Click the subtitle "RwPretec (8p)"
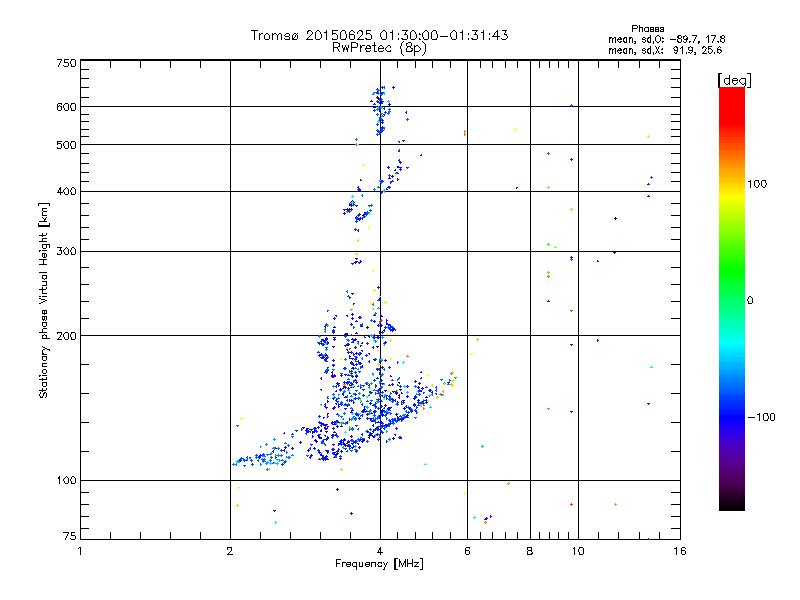Screen dimensions: 800x600 (379, 48)
